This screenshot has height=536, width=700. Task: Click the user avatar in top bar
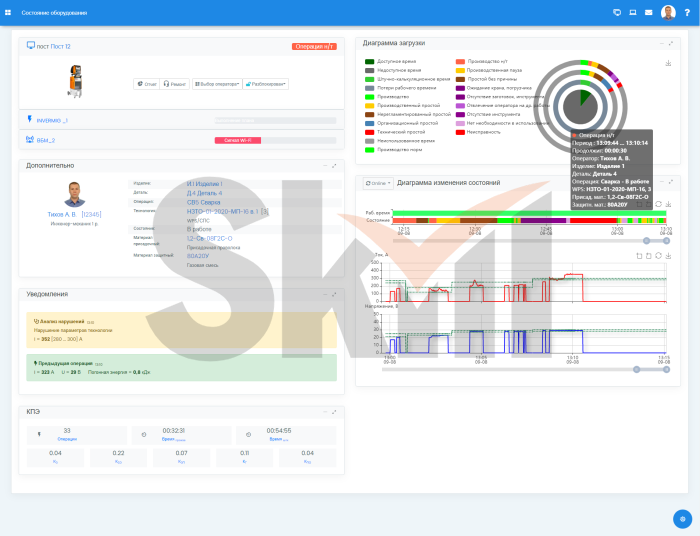click(668, 12)
